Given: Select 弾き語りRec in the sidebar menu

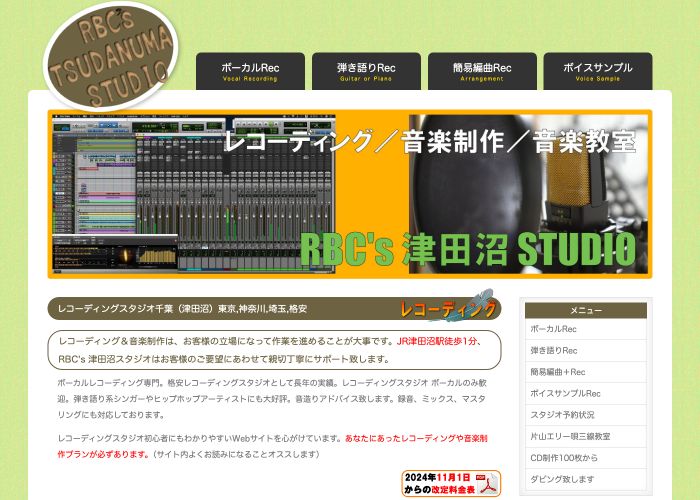Looking at the screenshot, I should pos(586,350).
